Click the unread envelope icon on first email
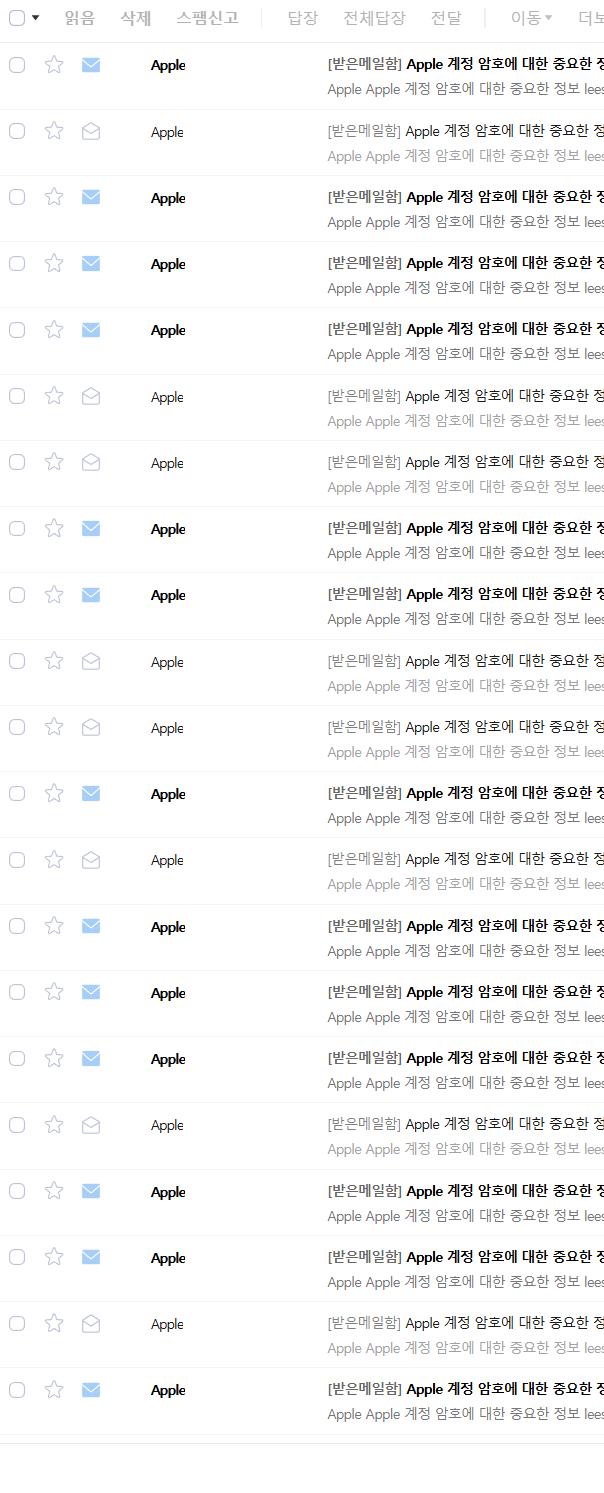This screenshot has height=1493, width=604. click(91, 65)
